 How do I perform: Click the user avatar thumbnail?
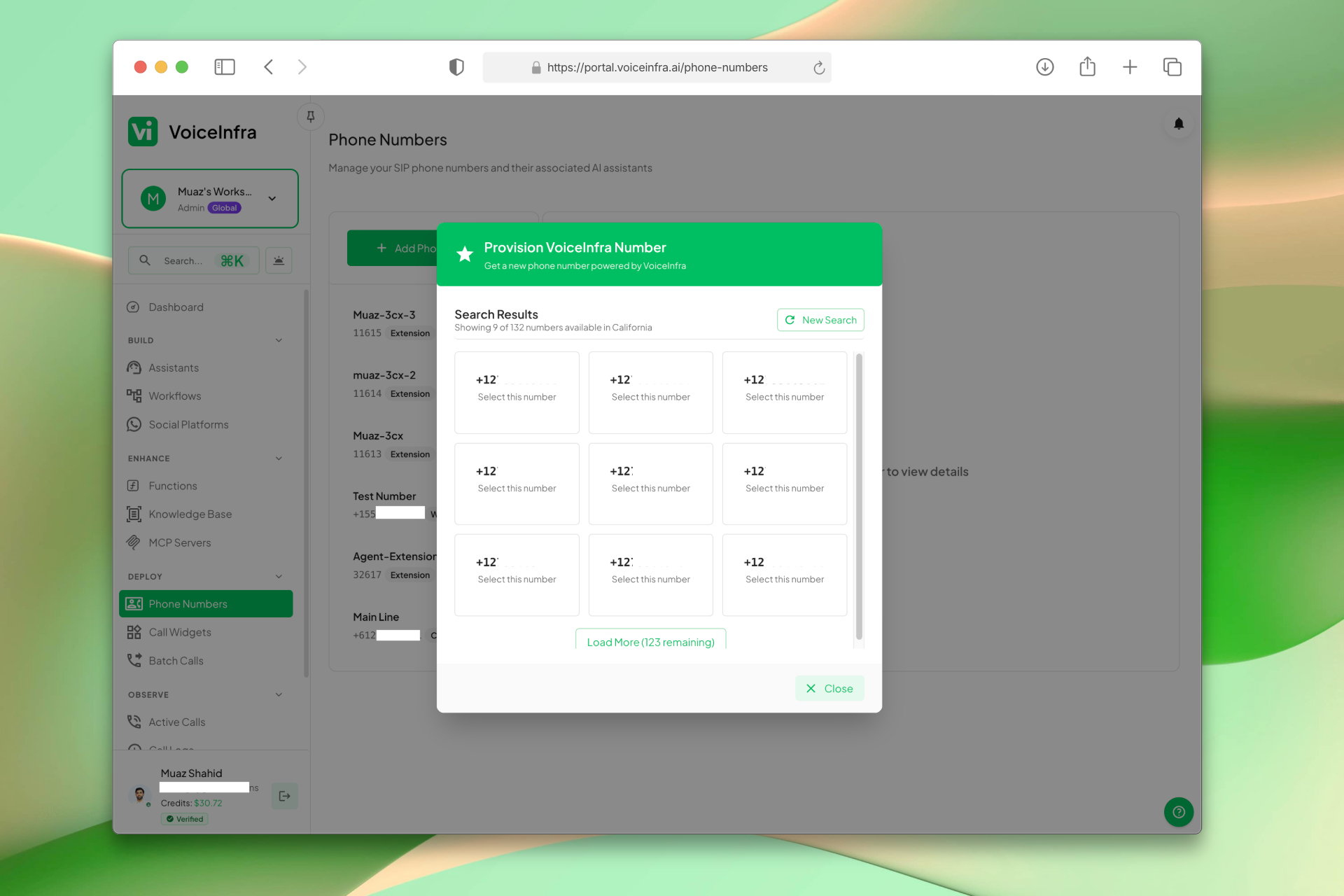click(x=139, y=795)
